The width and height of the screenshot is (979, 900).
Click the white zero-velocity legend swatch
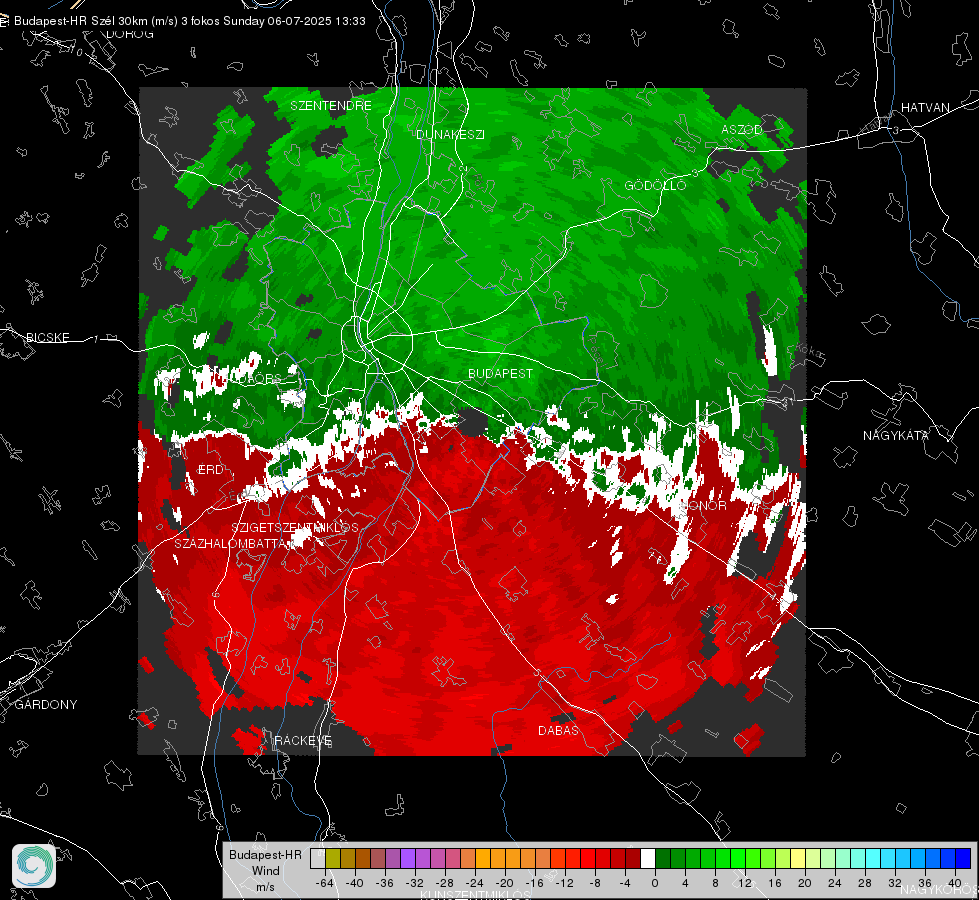click(648, 858)
